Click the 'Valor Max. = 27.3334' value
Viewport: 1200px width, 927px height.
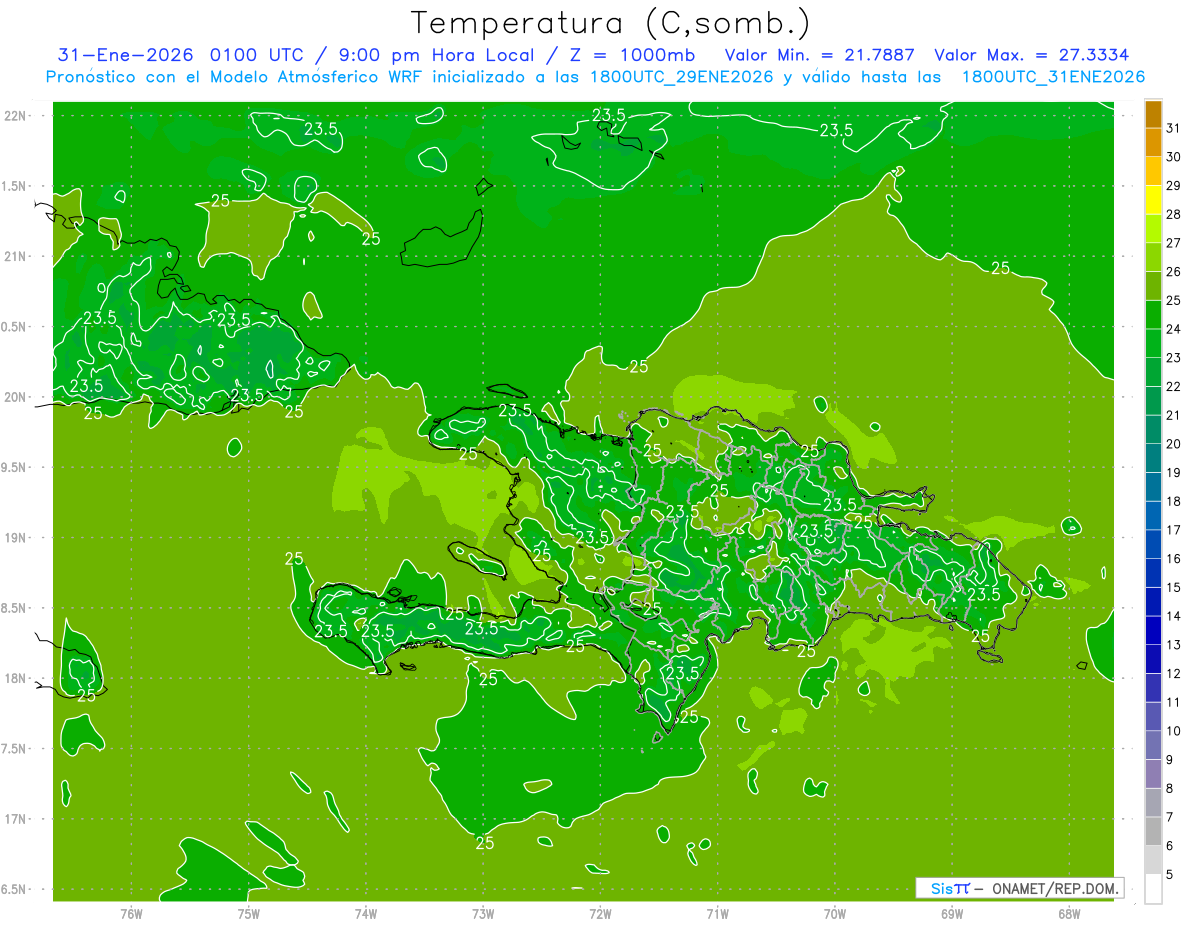point(1031,55)
